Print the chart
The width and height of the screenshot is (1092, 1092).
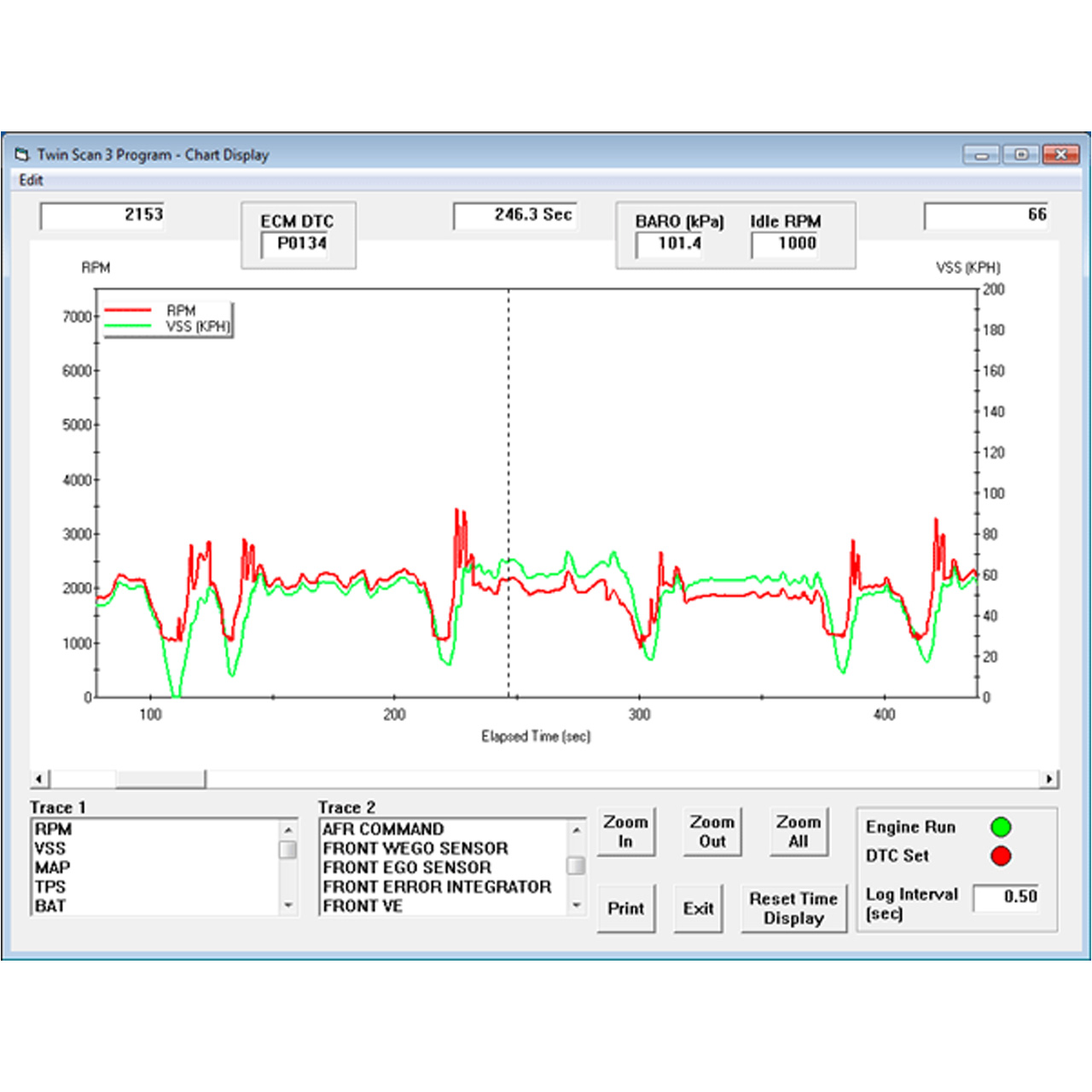(625, 909)
